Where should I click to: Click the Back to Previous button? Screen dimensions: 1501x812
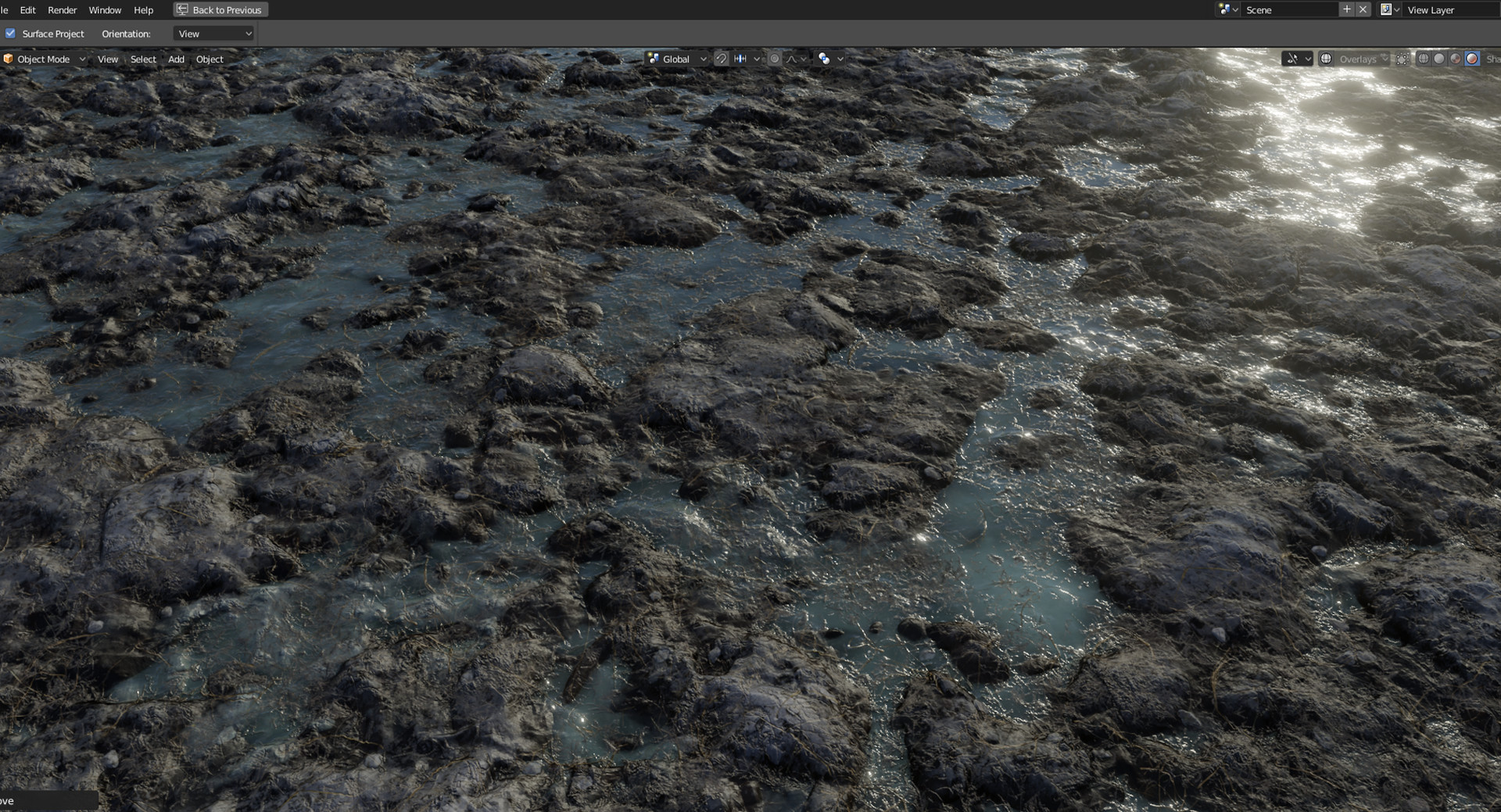[220, 9]
